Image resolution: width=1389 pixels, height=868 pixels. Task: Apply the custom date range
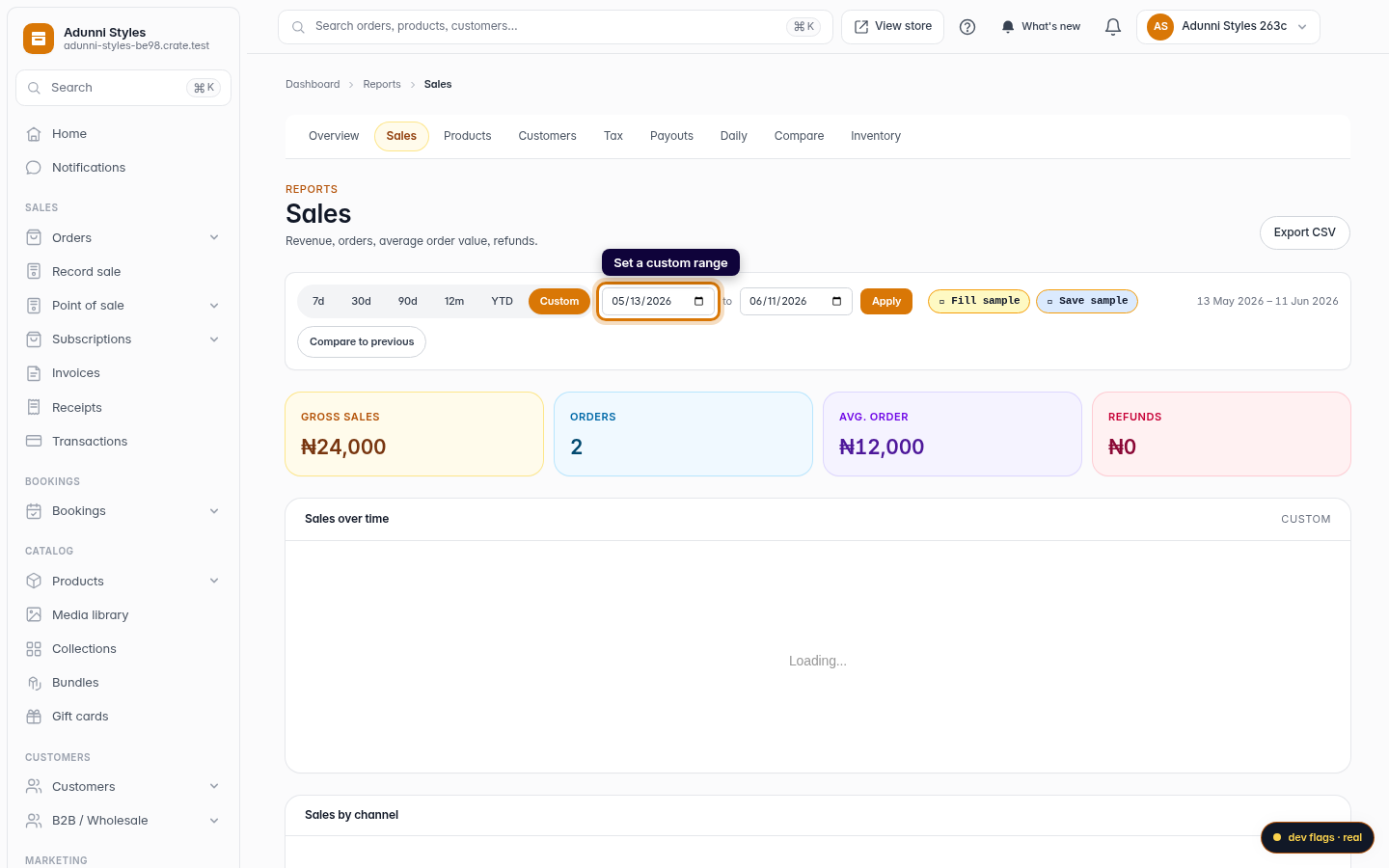pyautogui.click(x=886, y=302)
